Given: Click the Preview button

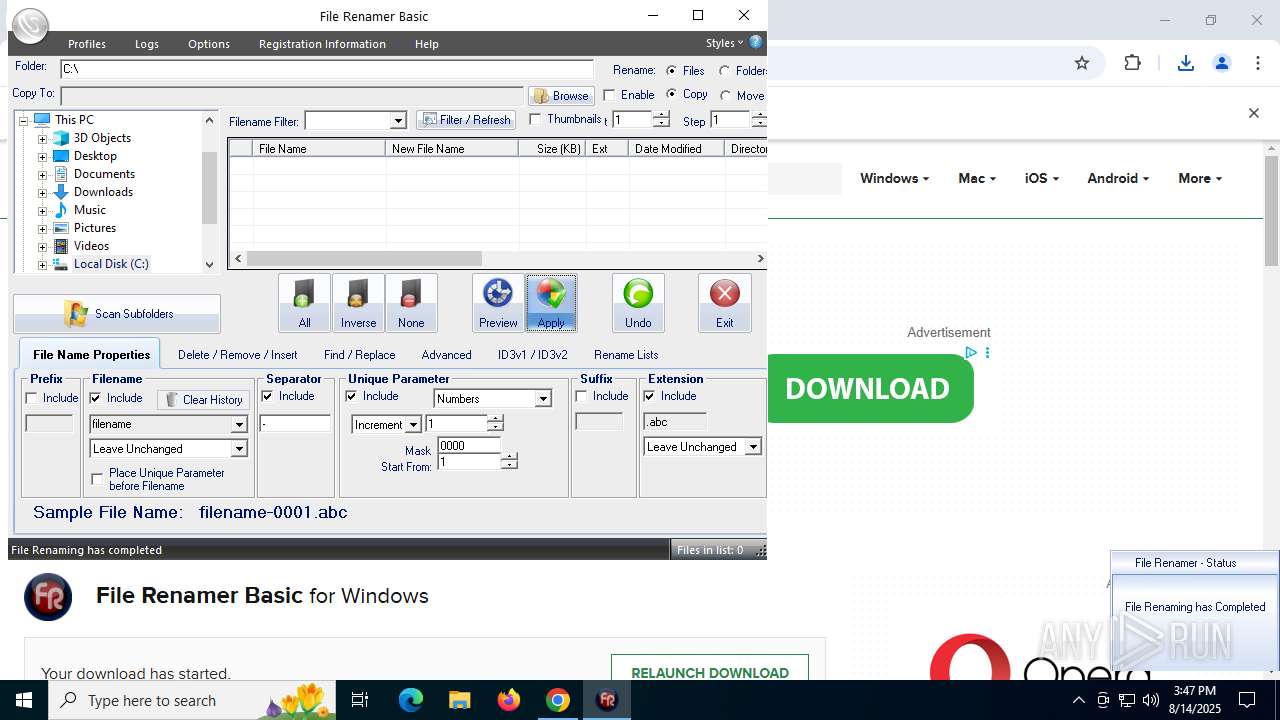Looking at the screenshot, I should (x=498, y=303).
